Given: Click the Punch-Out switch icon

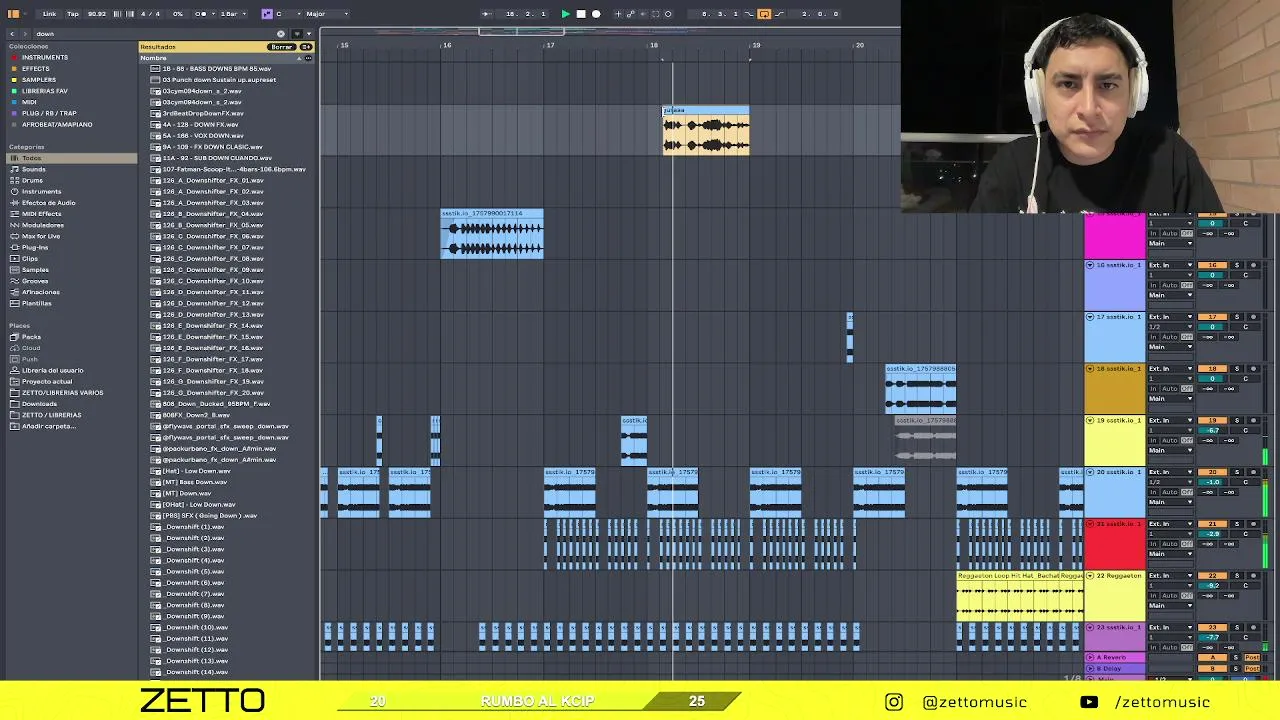Looking at the screenshot, I should [779, 14].
